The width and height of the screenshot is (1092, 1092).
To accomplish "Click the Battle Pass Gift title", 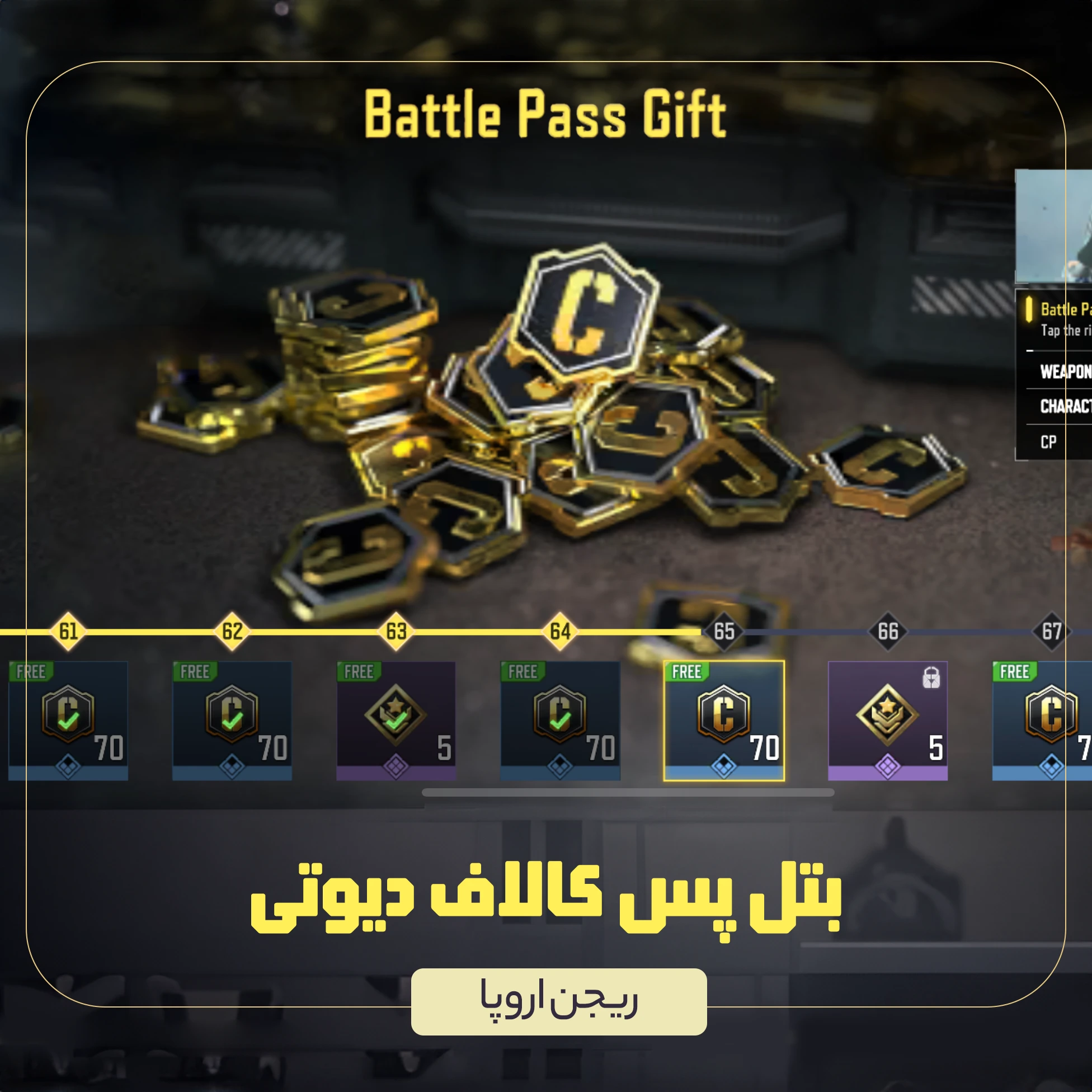I will click(x=545, y=114).
